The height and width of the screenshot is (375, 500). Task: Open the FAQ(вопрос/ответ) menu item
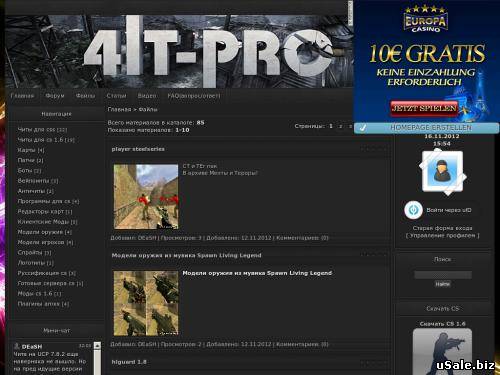click(x=194, y=96)
